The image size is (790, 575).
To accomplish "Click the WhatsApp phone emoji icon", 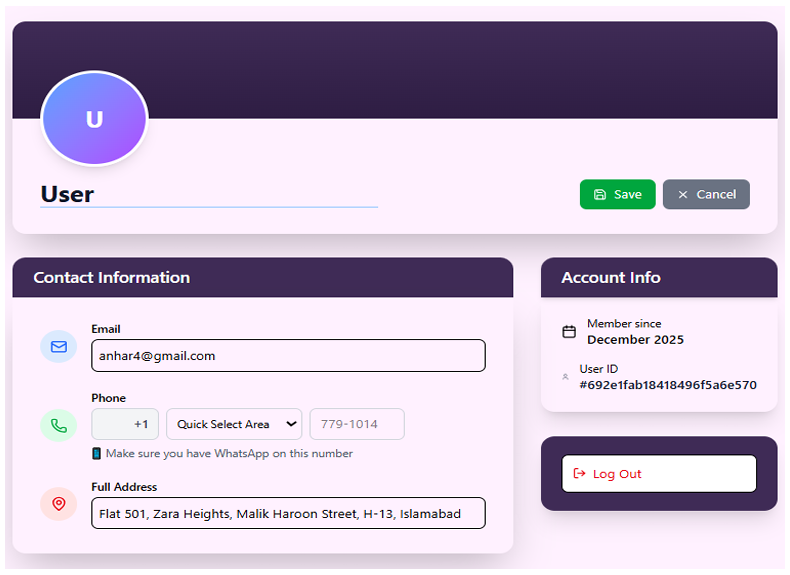I will 97,454.
